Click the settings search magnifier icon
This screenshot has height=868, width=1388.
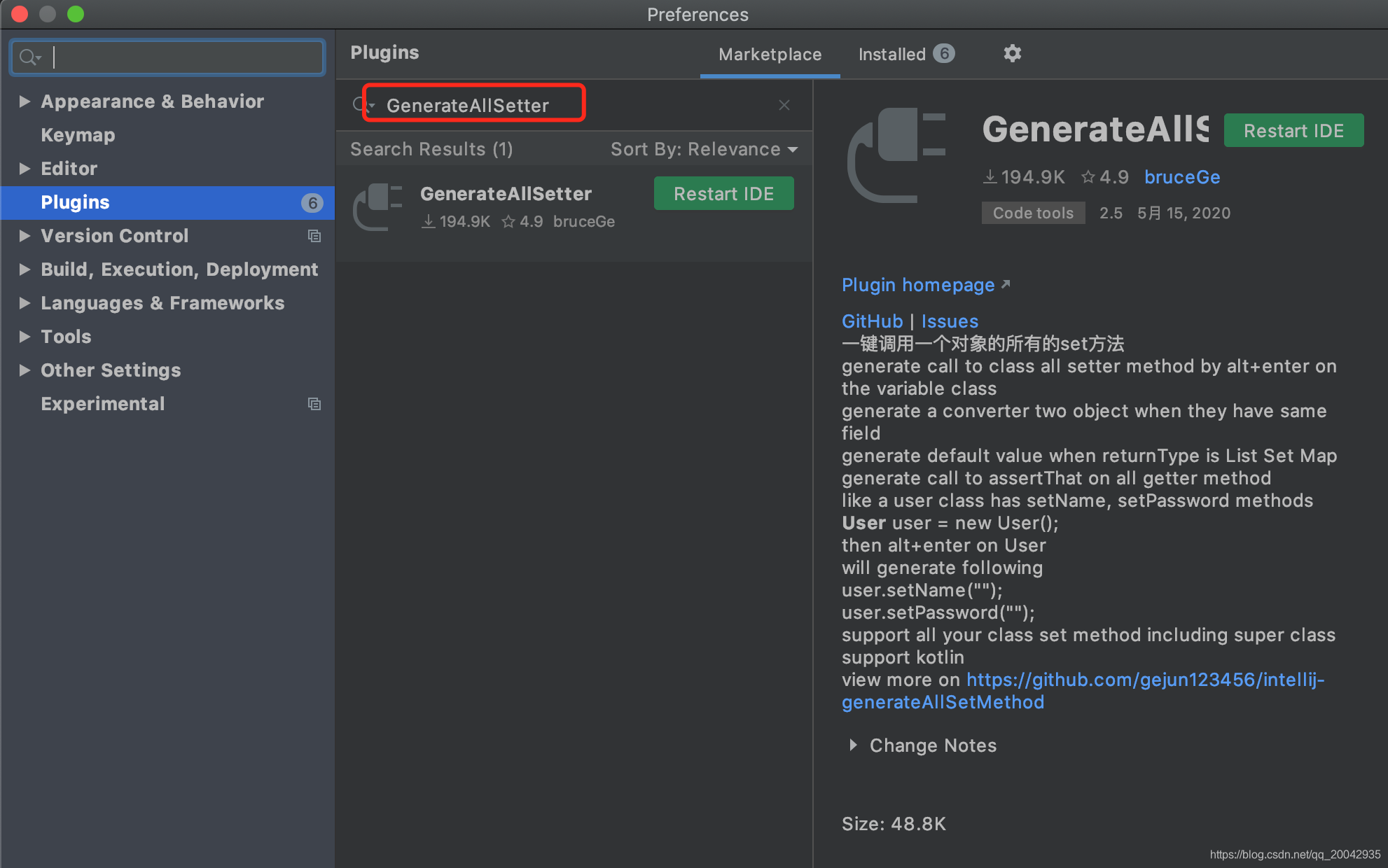[29, 57]
